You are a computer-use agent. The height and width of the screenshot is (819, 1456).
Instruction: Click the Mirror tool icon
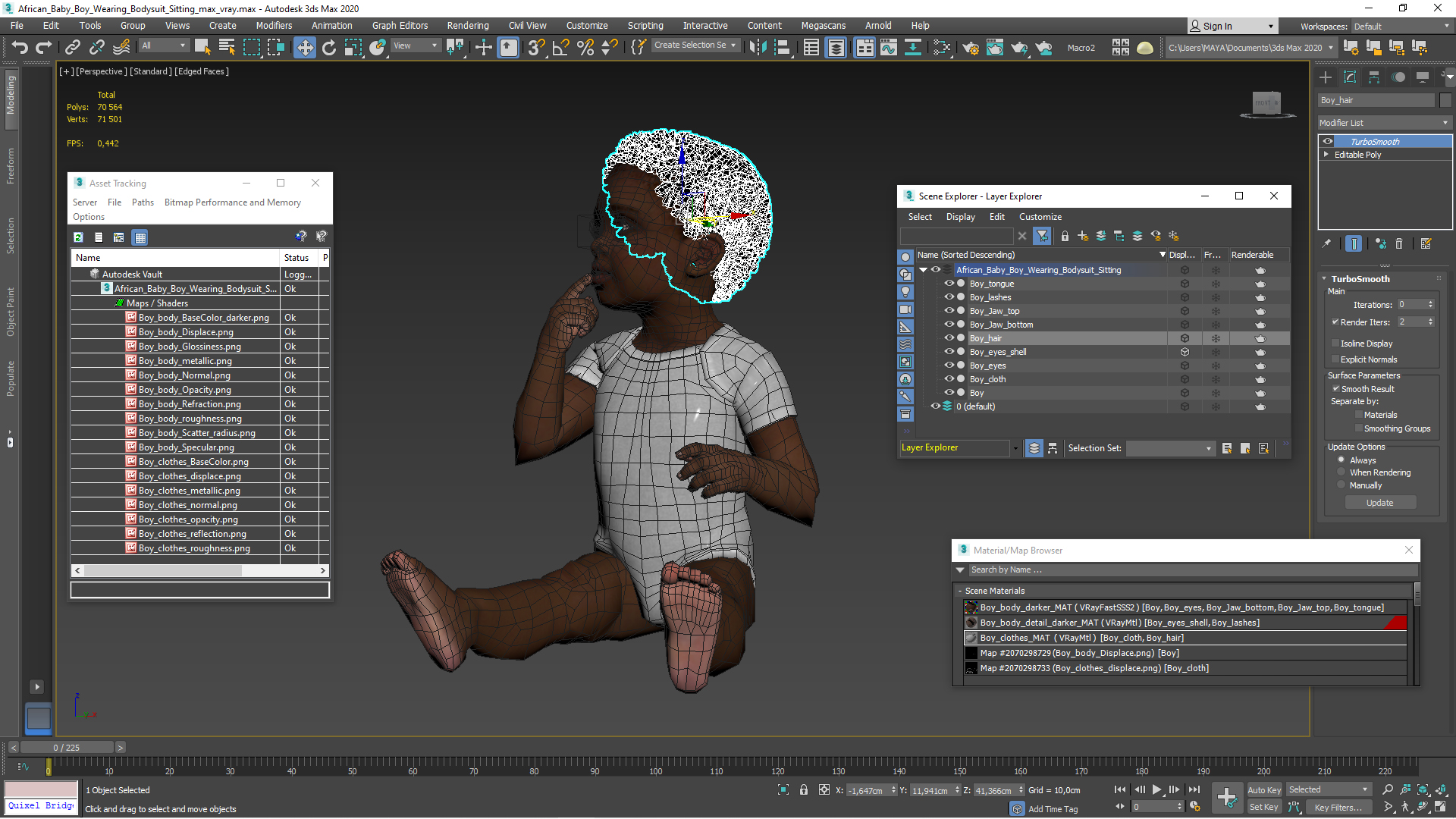pos(757,48)
